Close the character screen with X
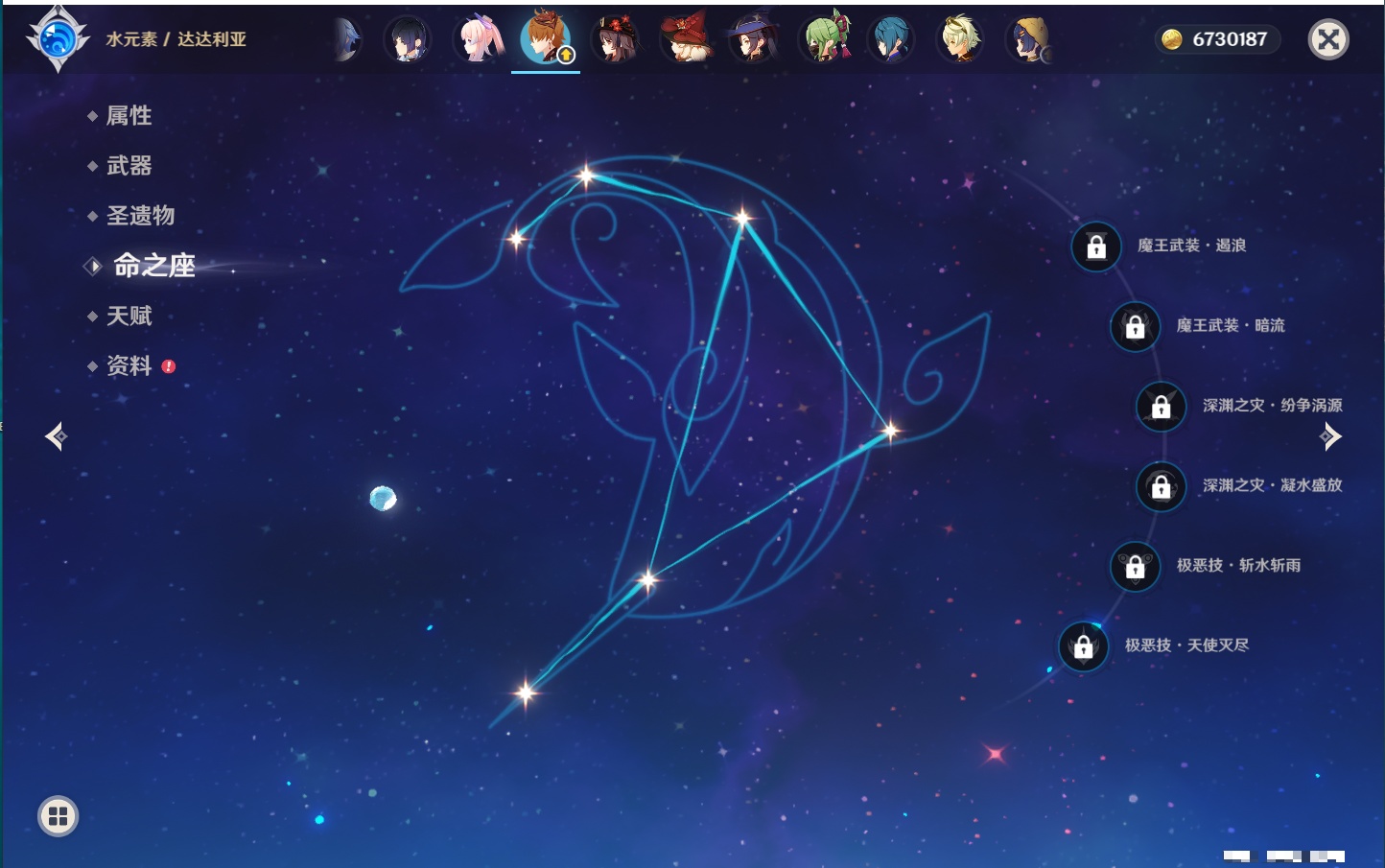 pos(1328,39)
